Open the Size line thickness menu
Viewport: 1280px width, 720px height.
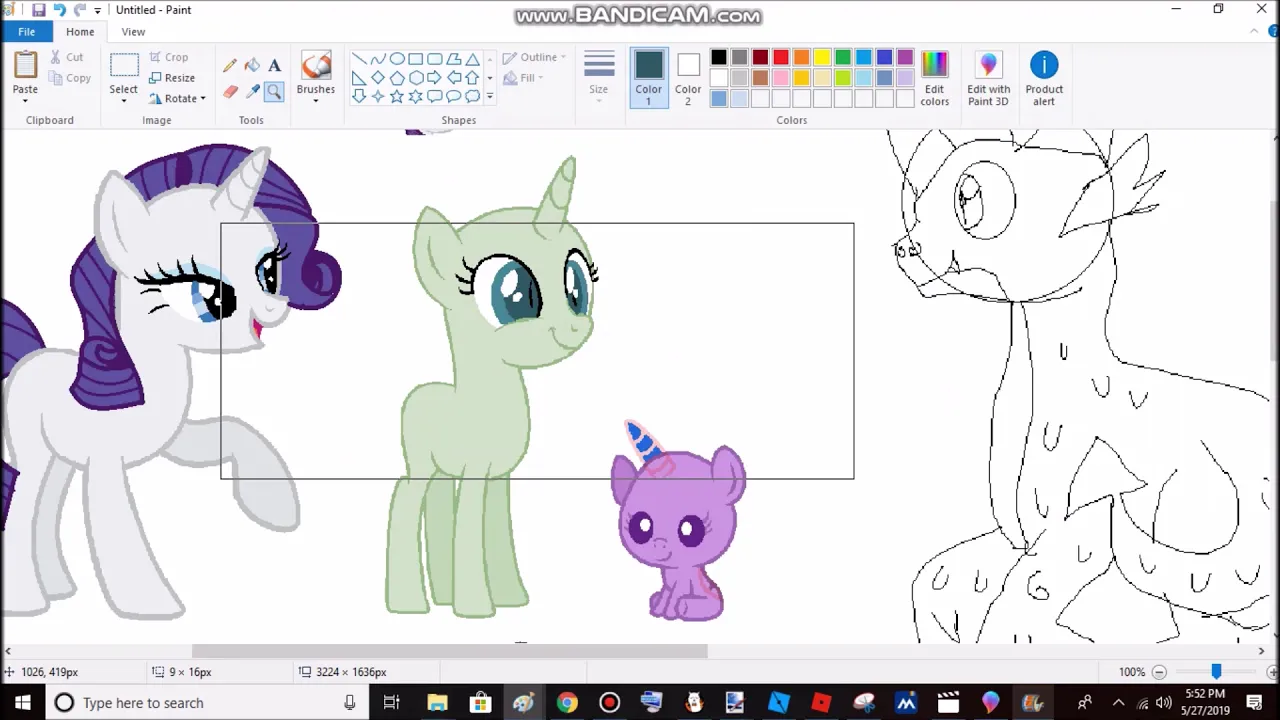pyautogui.click(x=599, y=74)
